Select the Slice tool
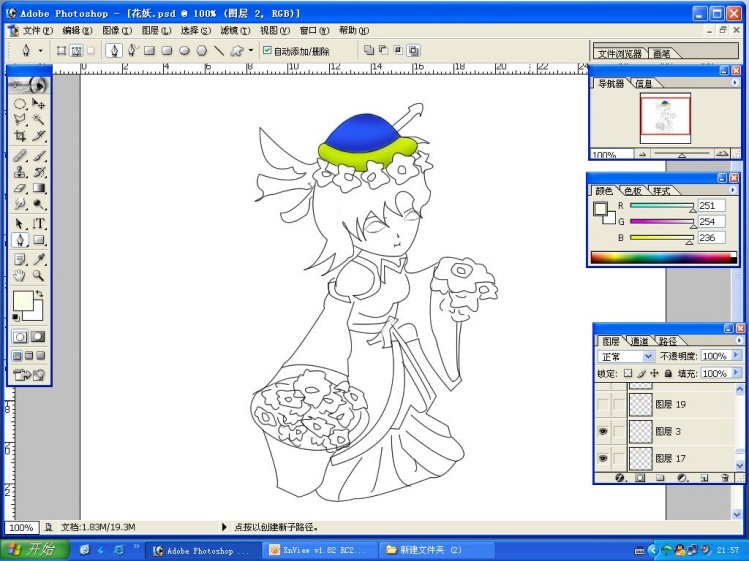749x561 pixels. (38, 136)
